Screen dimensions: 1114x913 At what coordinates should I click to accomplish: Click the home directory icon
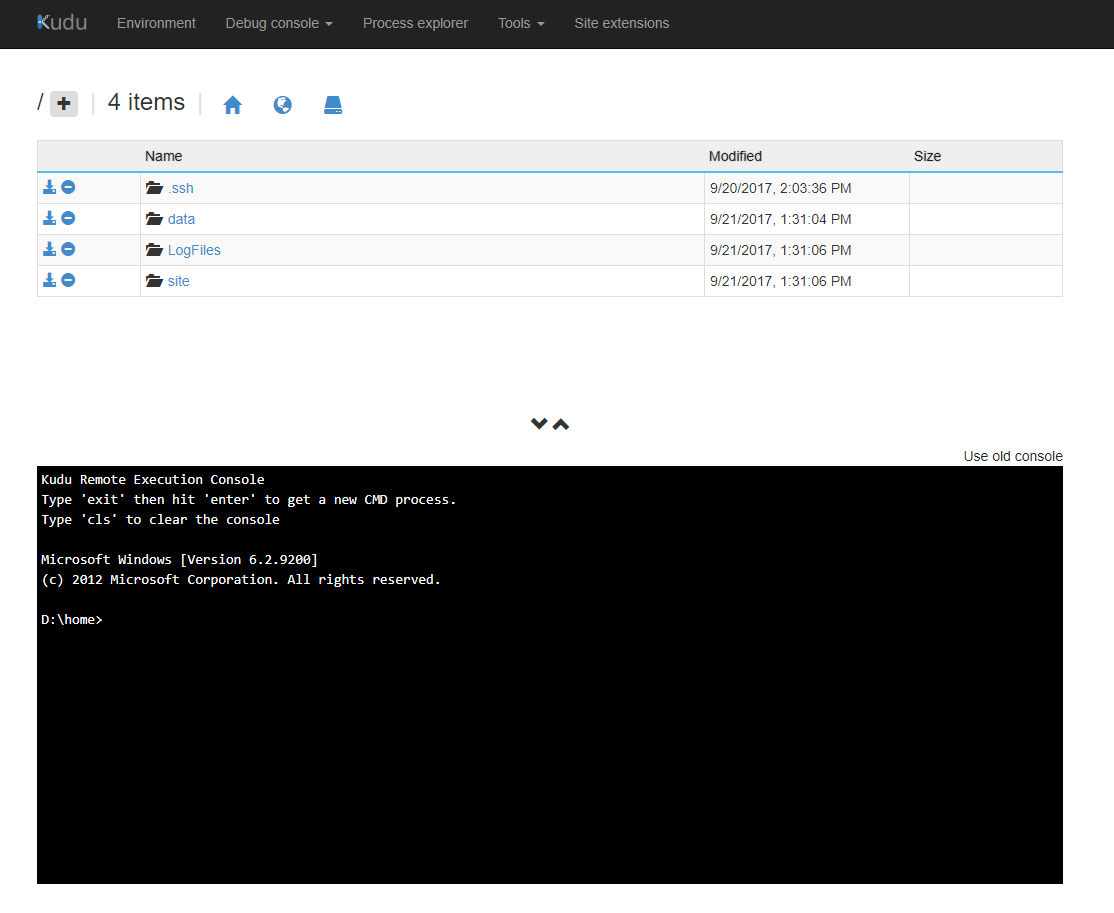click(x=233, y=105)
